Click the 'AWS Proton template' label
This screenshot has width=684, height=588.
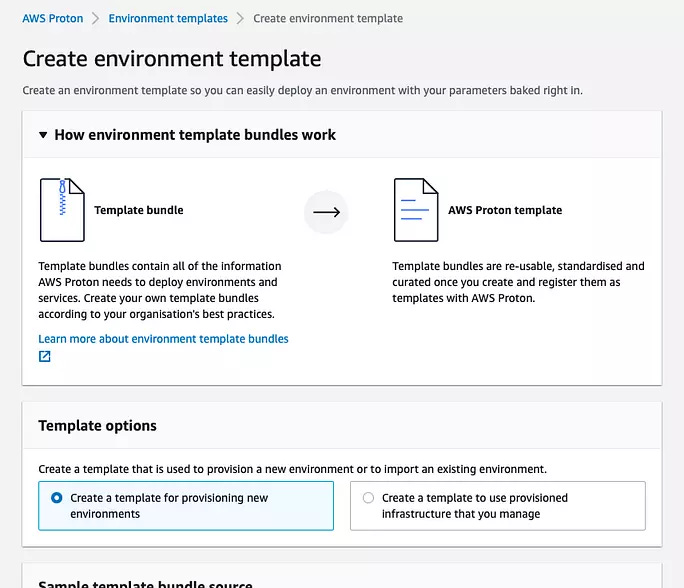coord(505,210)
